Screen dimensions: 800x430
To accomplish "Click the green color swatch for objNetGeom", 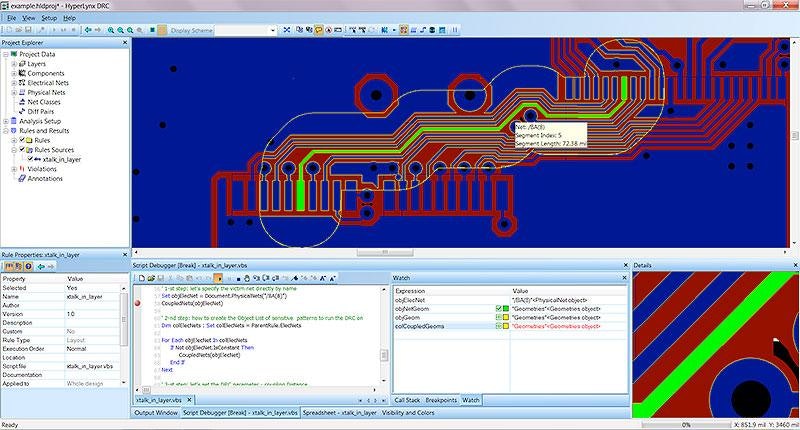I will (x=506, y=308).
